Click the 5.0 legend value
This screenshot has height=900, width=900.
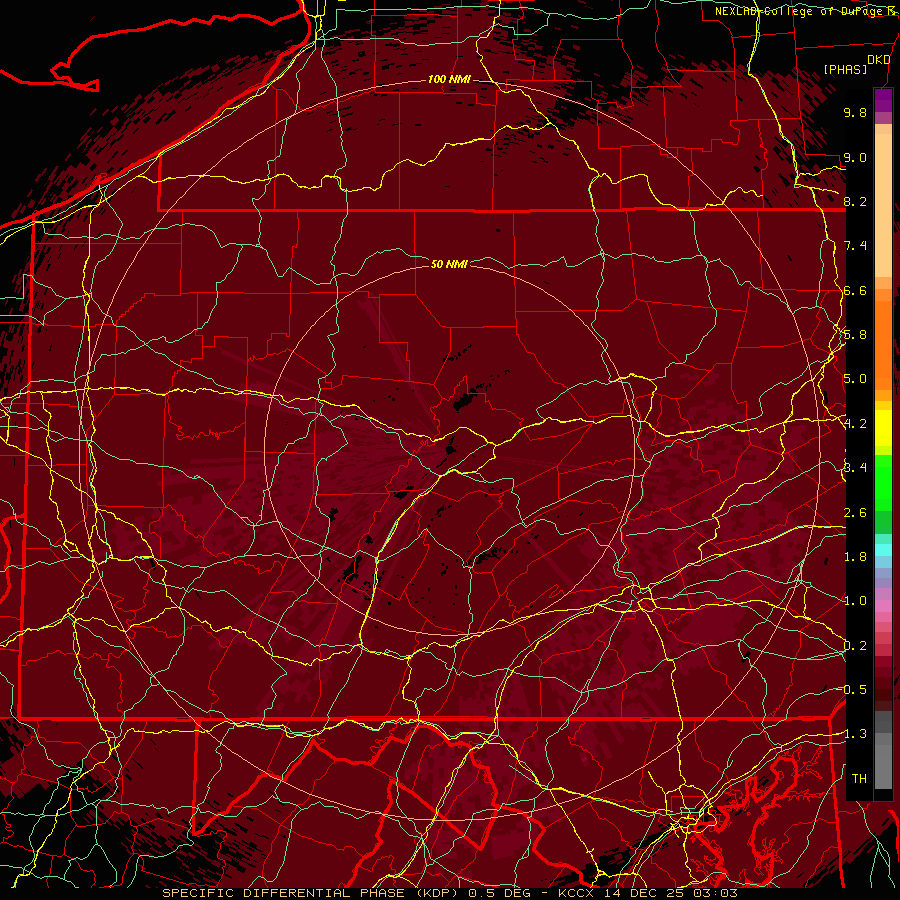(x=855, y=379)
